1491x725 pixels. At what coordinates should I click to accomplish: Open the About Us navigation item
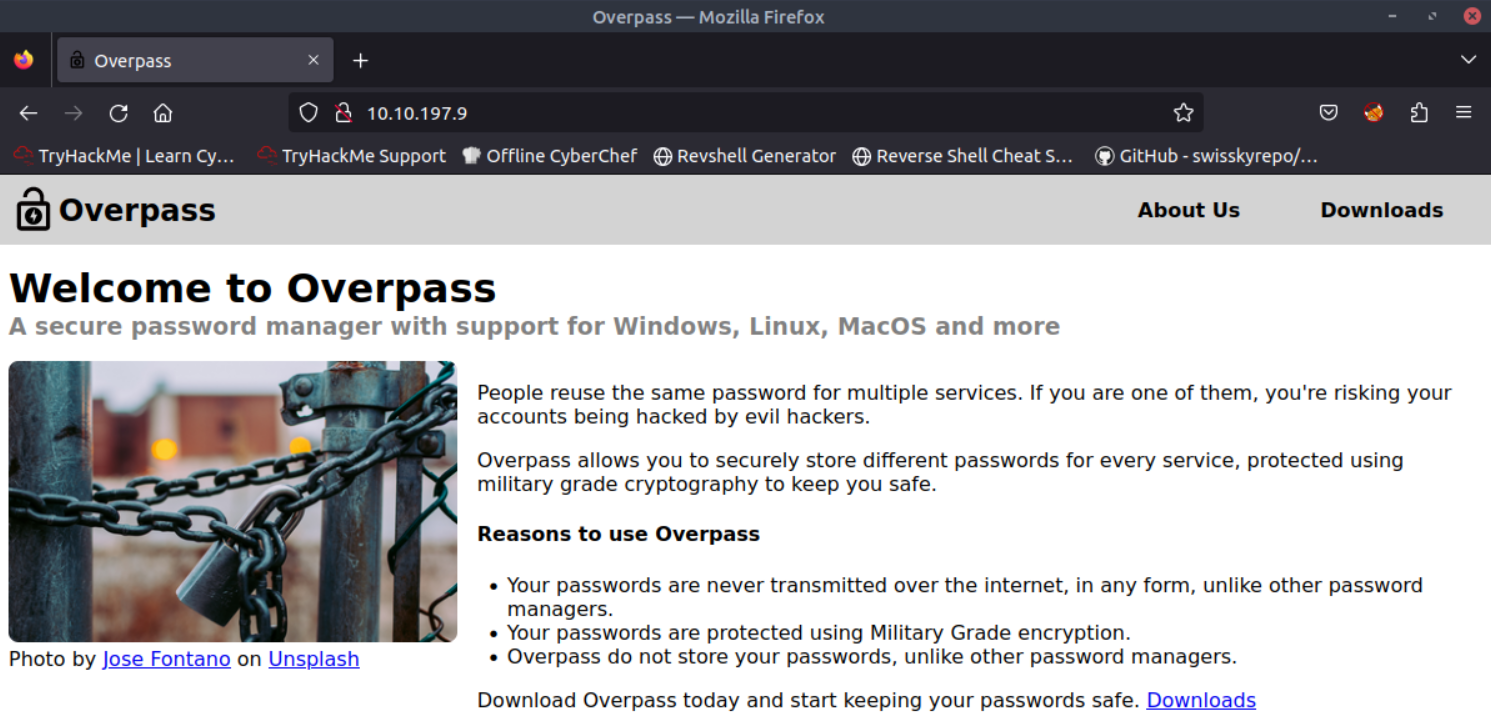pyautogui.click(x=1188, y=210)
